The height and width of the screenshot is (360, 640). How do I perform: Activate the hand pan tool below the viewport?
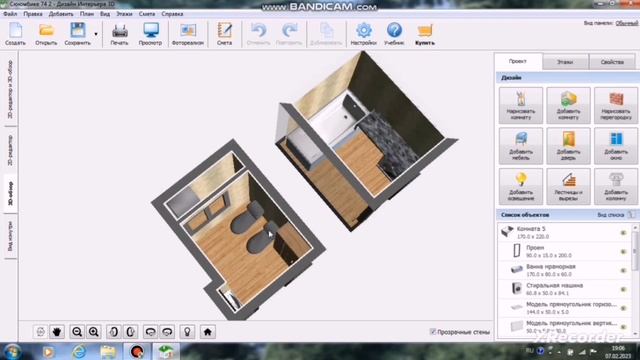[57, 332]
